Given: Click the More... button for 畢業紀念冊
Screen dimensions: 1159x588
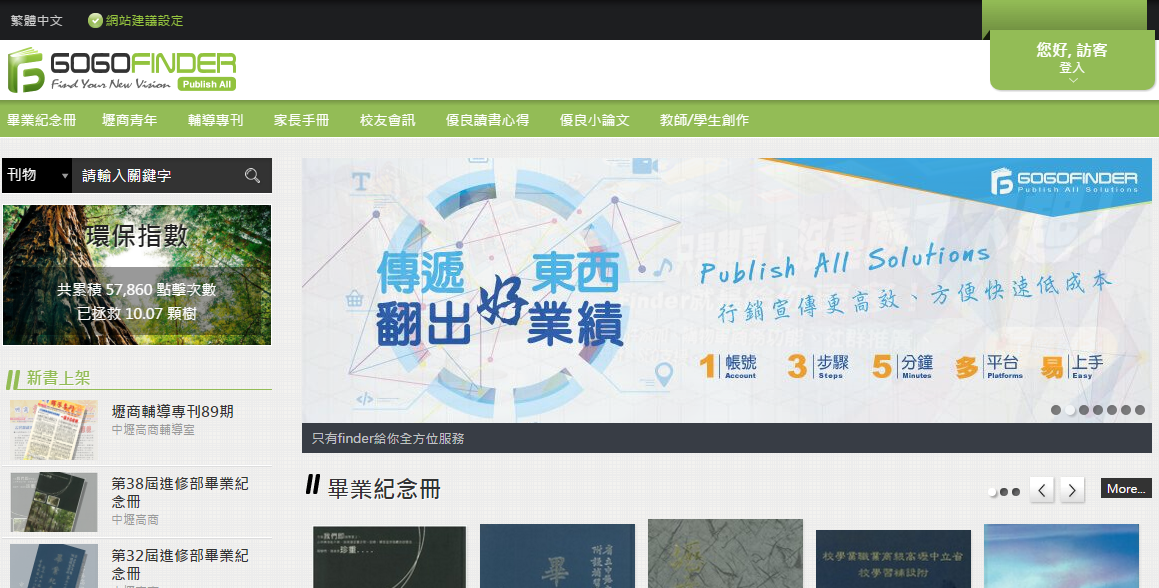Looking at the screenshot, I should tap(1126, 489).
